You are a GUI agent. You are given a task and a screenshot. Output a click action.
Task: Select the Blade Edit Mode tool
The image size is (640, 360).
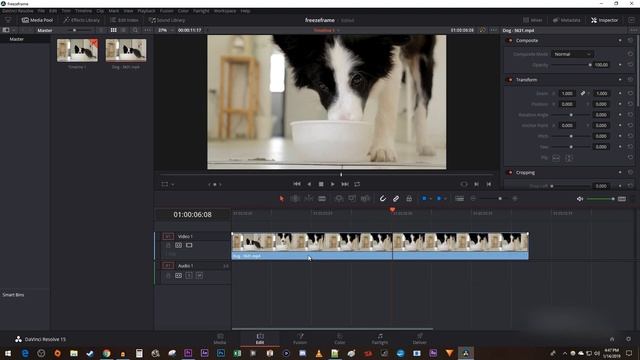pyautogui.click(x=322, y=199)
